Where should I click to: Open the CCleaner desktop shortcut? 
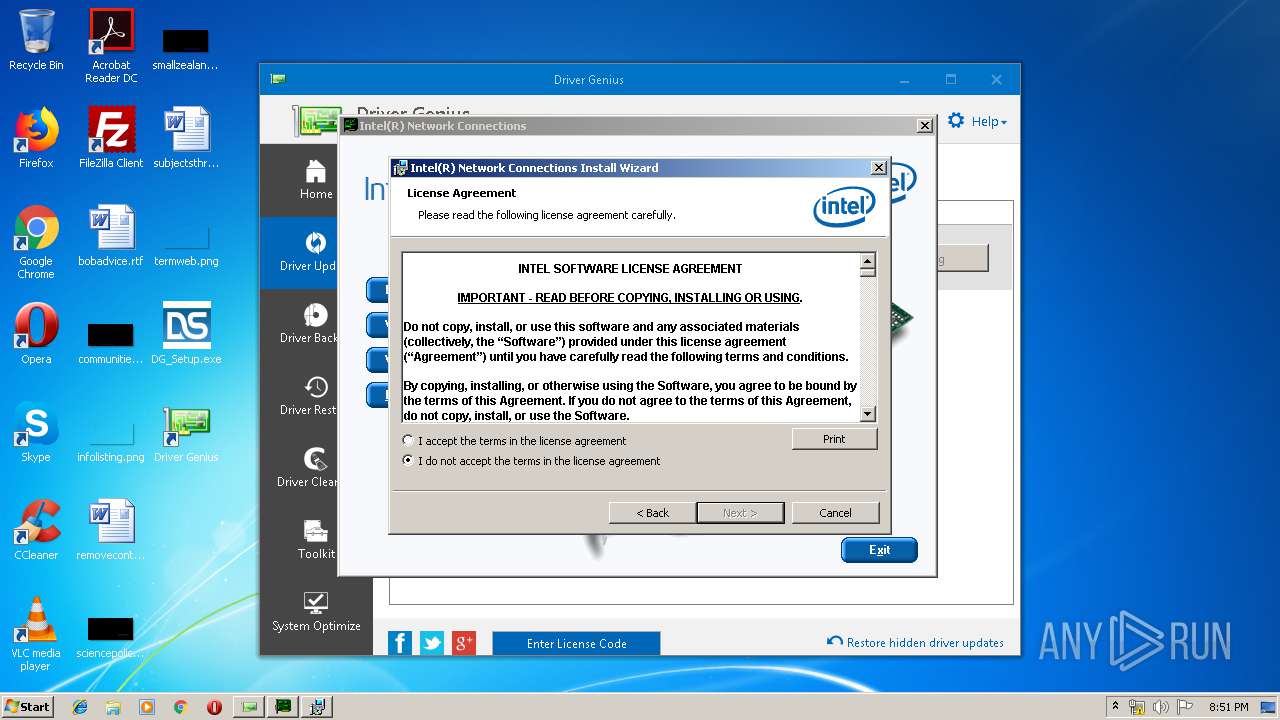(x=36, y=530)
